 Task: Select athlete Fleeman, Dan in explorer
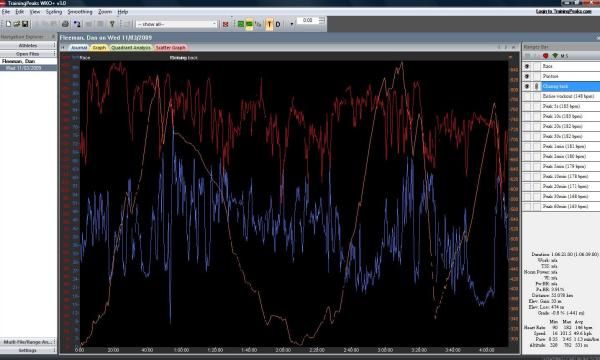coord(18,61)
